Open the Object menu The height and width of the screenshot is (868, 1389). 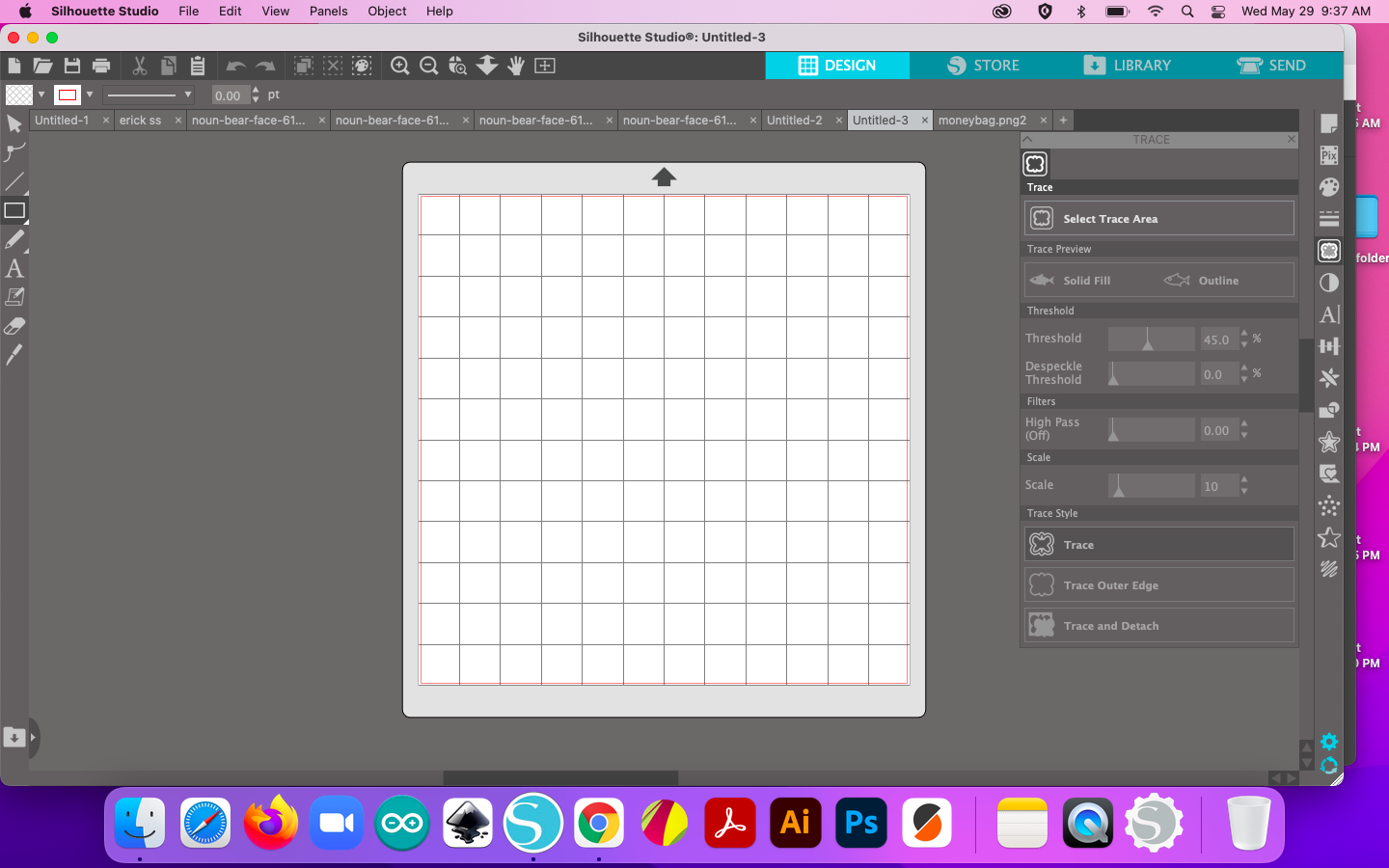(x=387, y=12)
